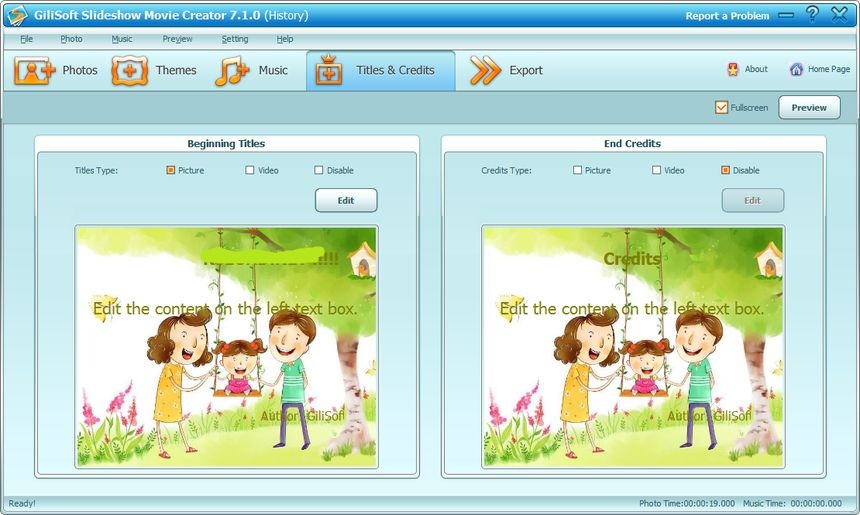Minimize the GiliSoft window
860x515 pixels.
(x=786, y=15)
